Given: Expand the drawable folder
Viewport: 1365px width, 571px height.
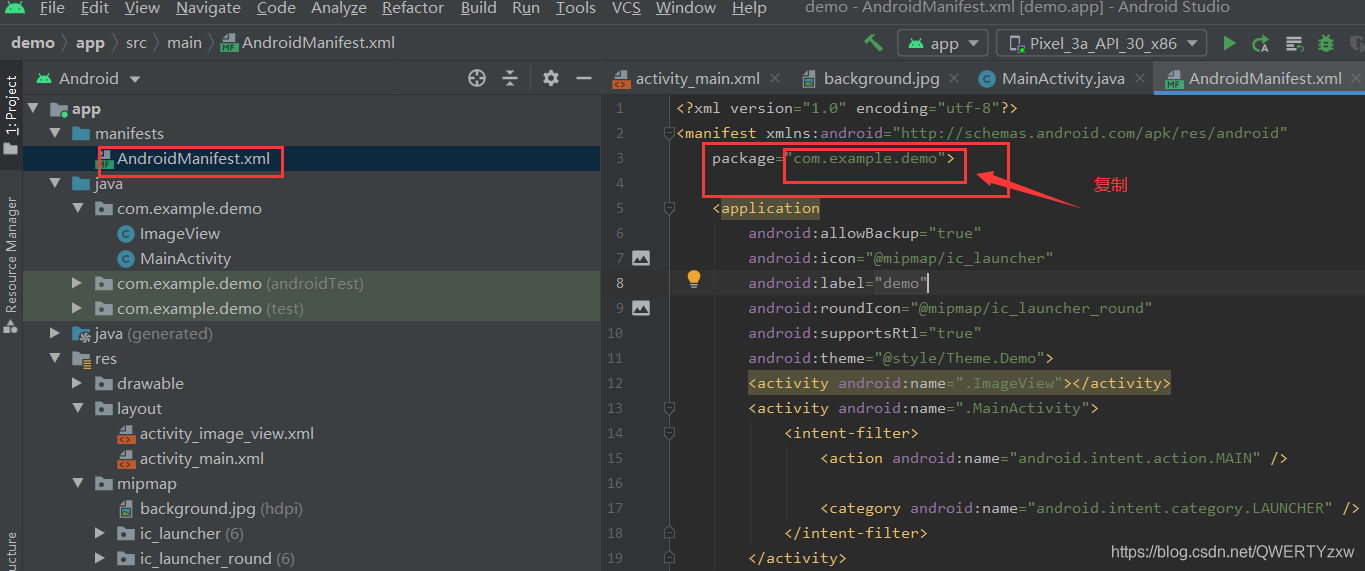Looking at the screenshot, I should tap(78, 384).
